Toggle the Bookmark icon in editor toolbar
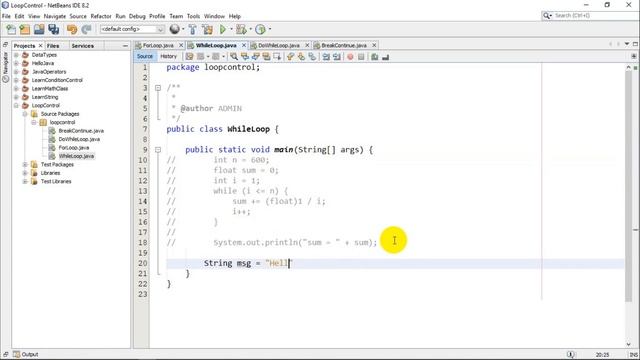 [312, 57]
